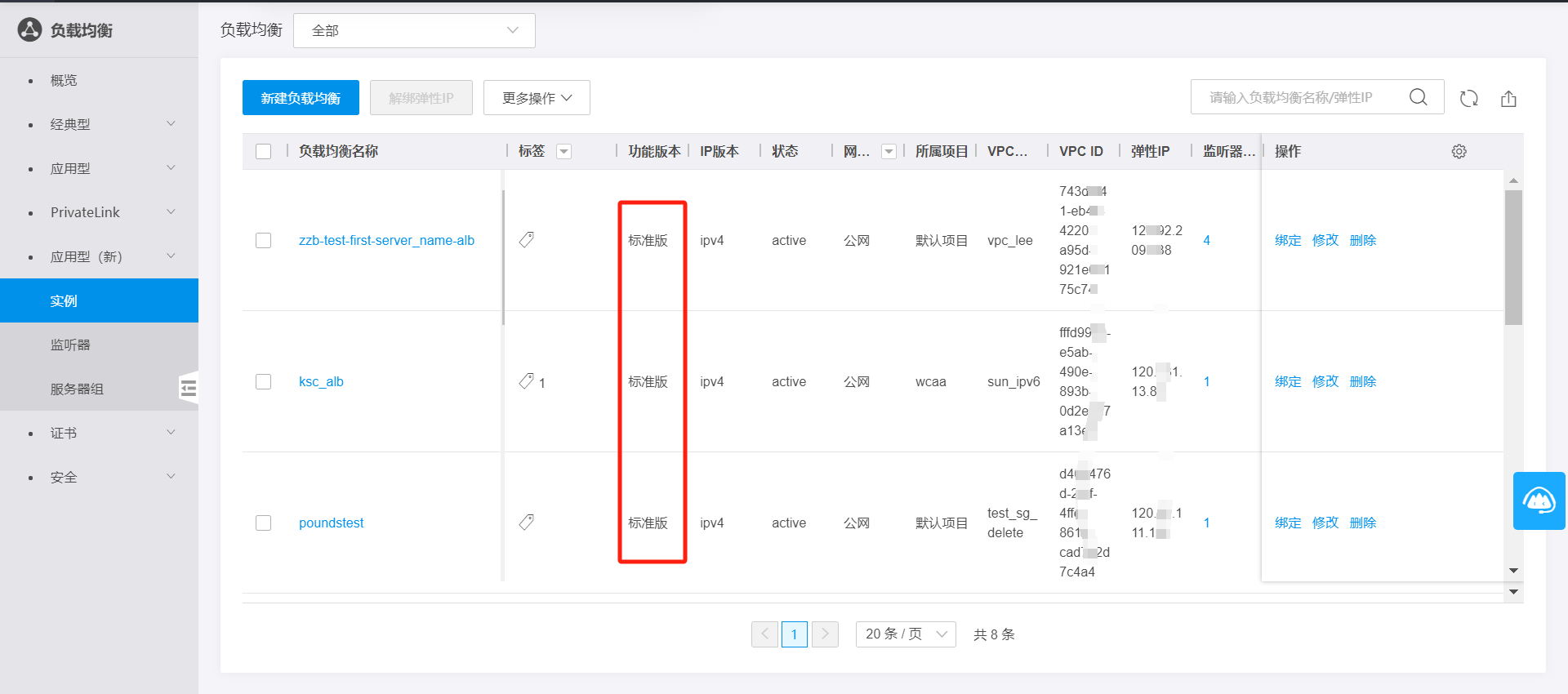Open column settings gear icon
The image size is (1568, 694).
pos(1459,151)
